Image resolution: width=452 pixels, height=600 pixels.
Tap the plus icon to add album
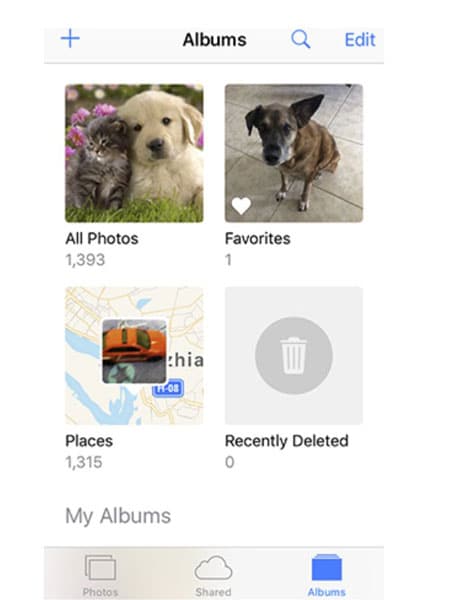(70, 39)
